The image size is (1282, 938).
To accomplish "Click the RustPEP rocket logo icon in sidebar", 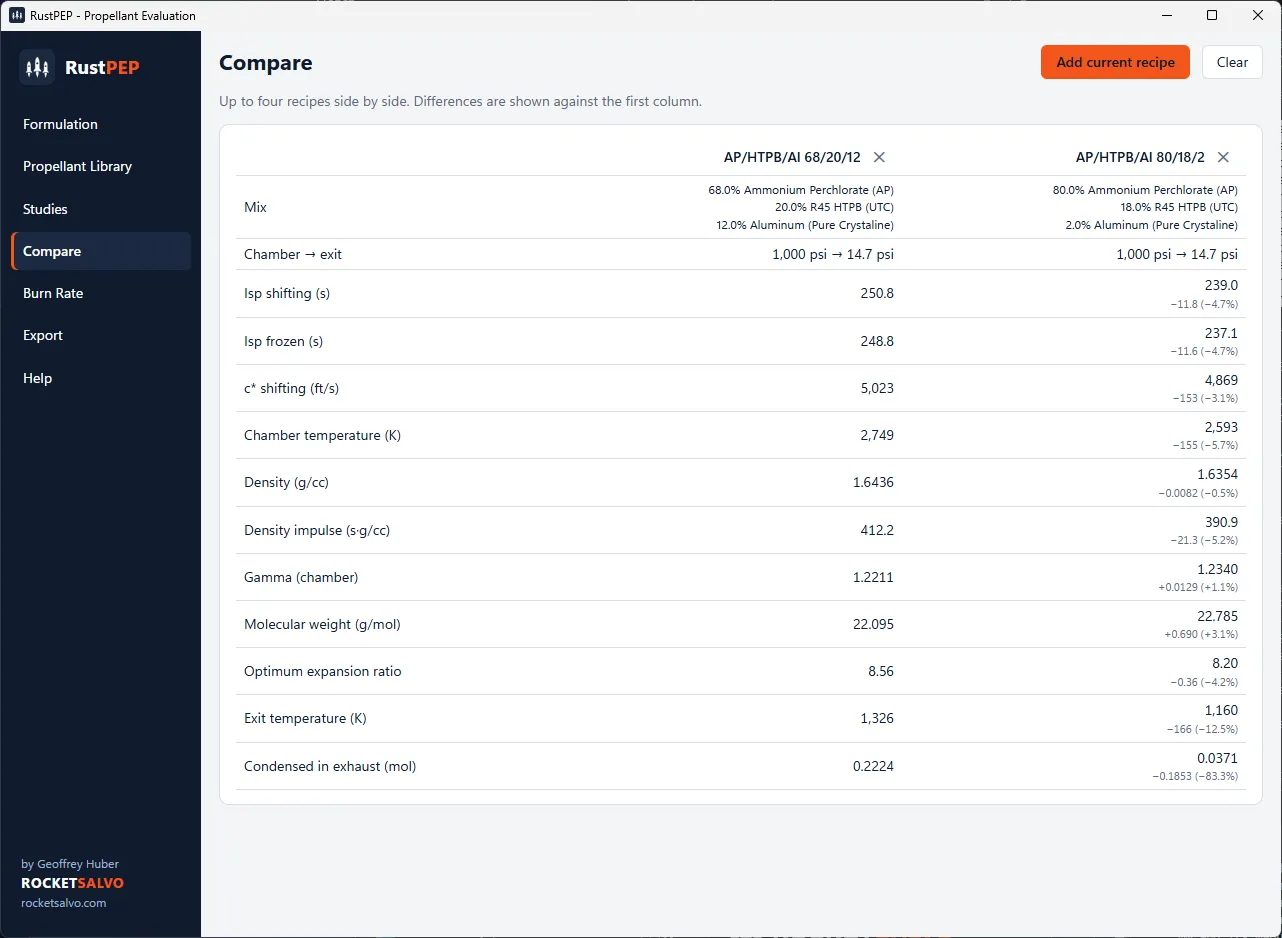I will pyautogui.click(x=37, y=67).
